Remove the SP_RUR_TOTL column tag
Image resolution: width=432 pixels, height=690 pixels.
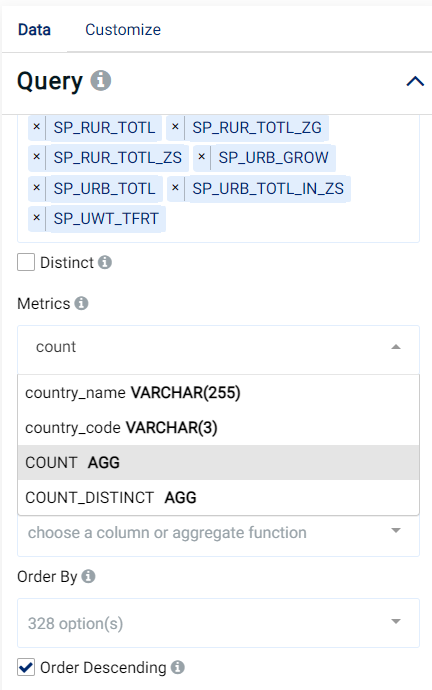pos(37,127)
